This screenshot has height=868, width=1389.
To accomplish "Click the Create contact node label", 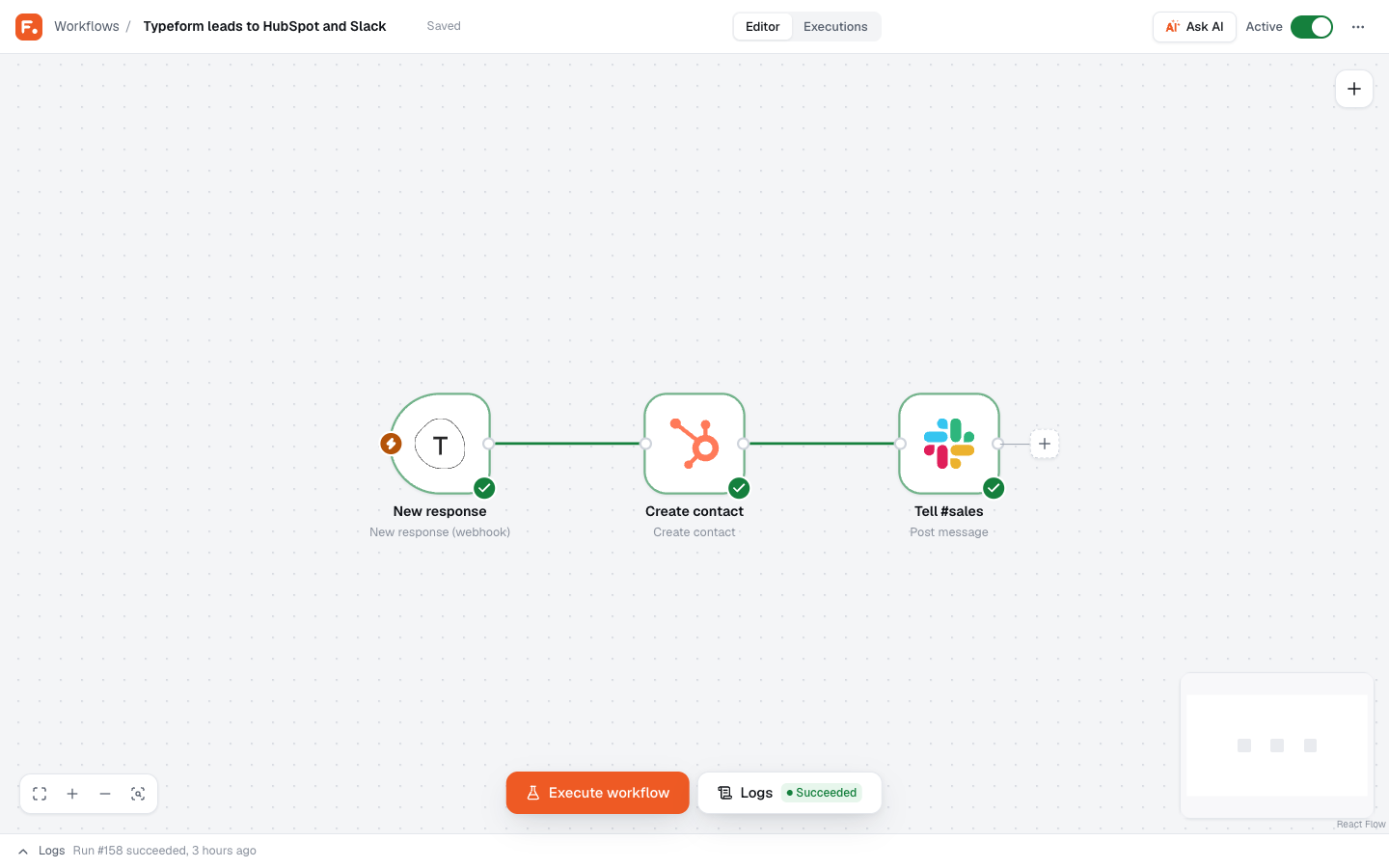I will pyautogui.click(x=694, y=511).
